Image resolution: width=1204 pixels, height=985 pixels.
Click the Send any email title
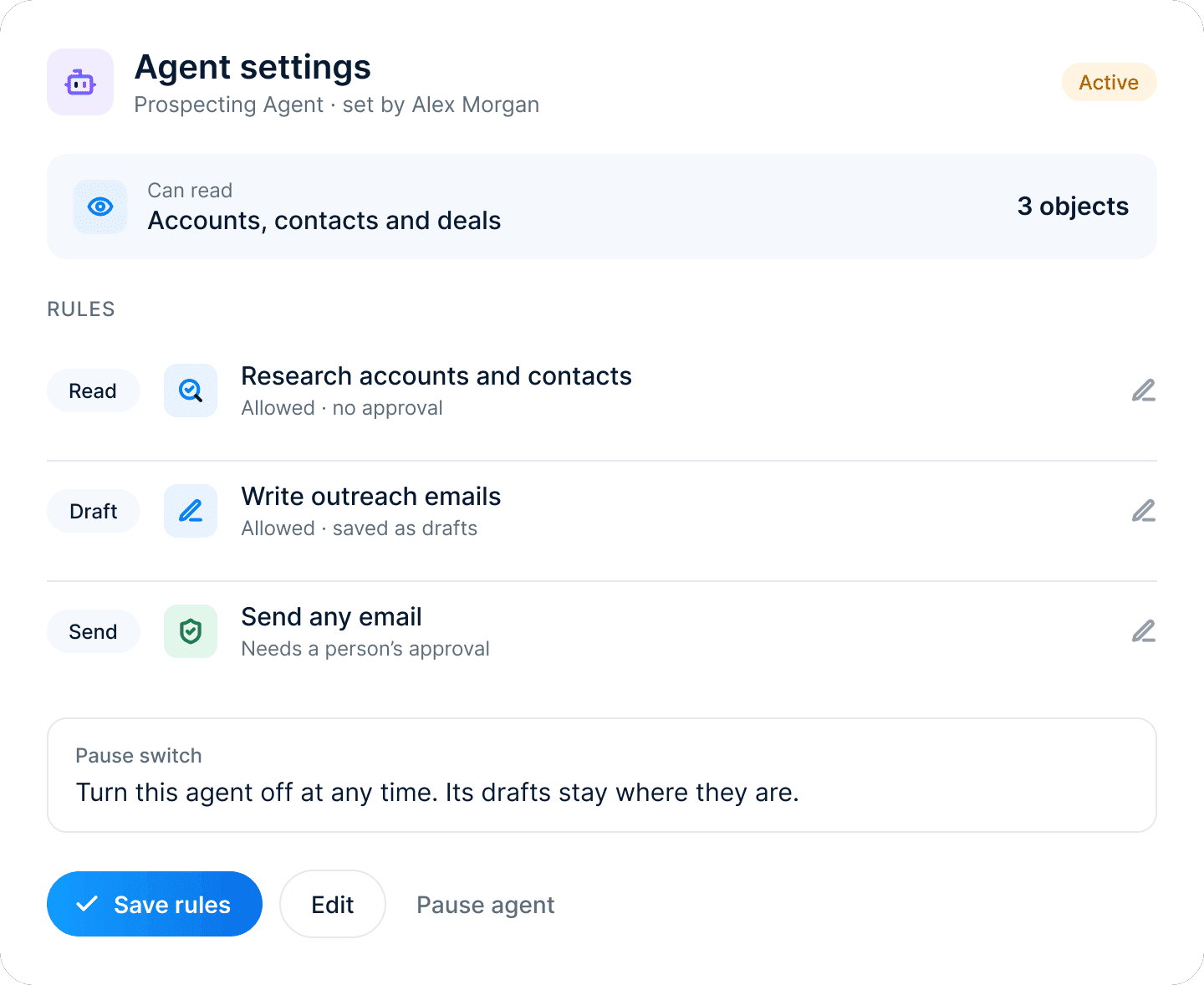pyautogui.click(x=331, y=617)
